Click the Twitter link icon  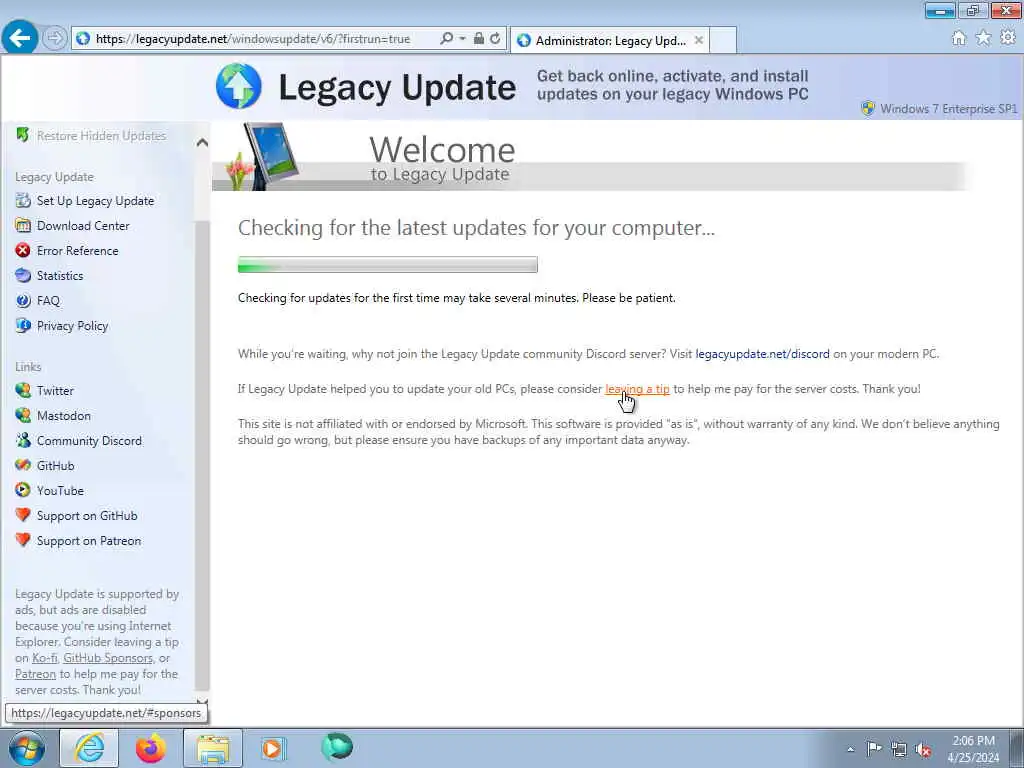tap(23, 391)
